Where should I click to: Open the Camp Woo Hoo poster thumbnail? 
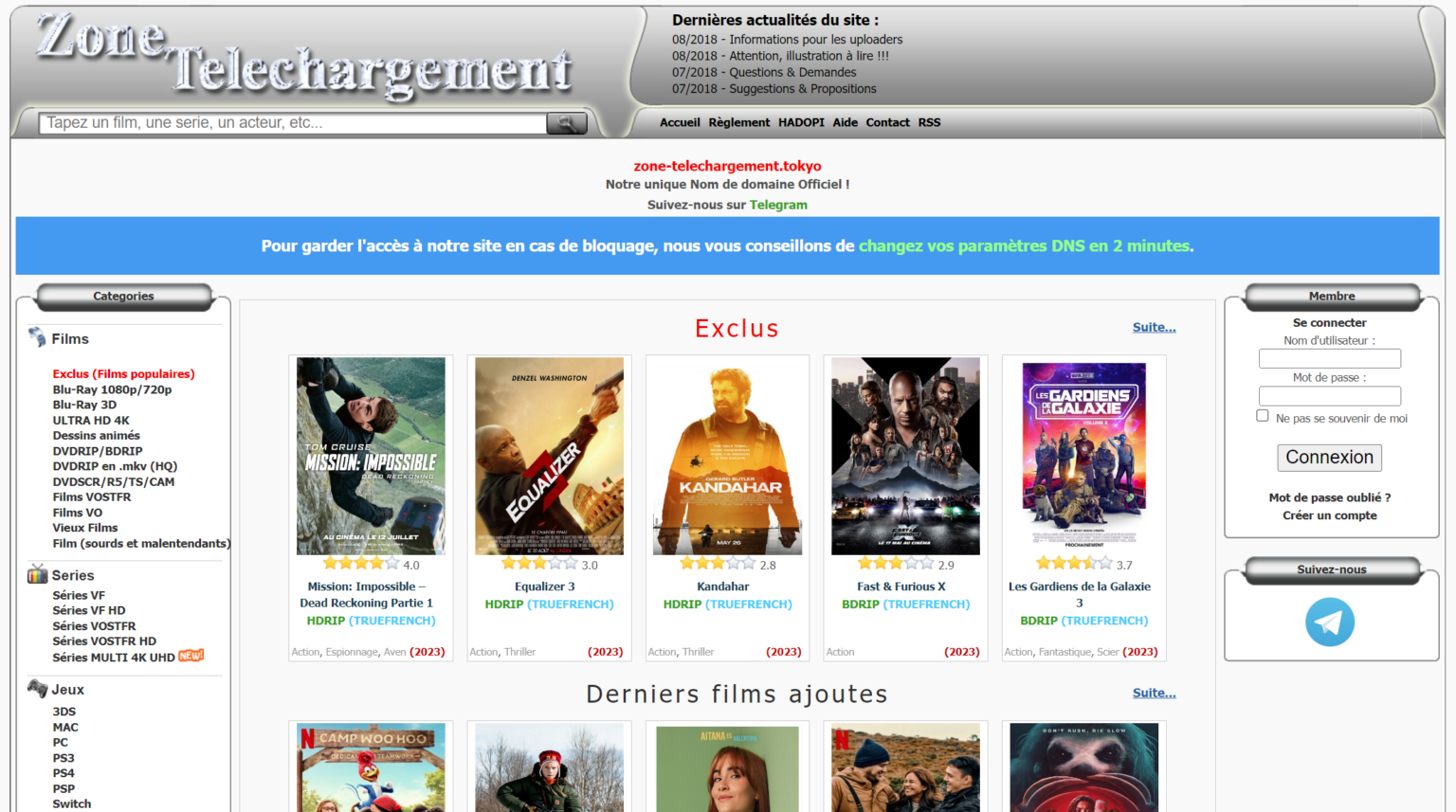pos(371,767)
